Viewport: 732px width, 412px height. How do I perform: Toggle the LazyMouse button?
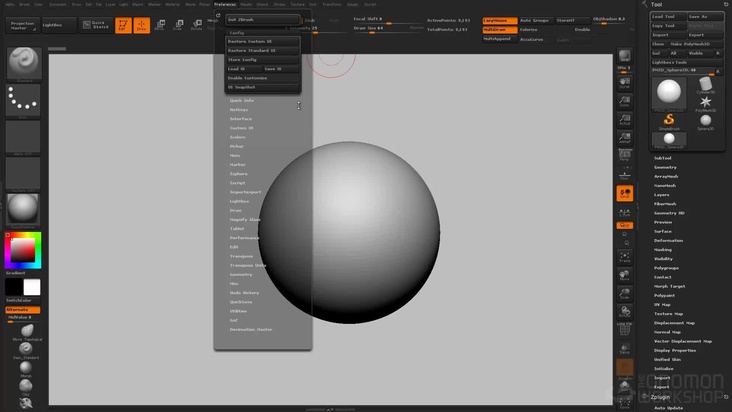500,21
